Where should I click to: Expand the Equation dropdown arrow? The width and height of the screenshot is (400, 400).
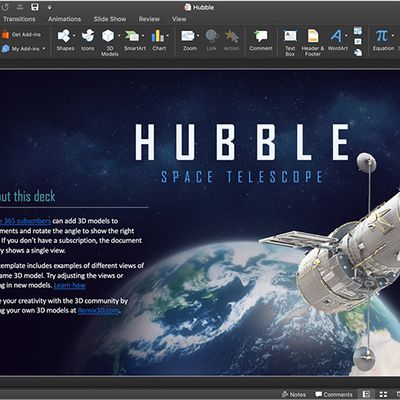pos(392,36)
